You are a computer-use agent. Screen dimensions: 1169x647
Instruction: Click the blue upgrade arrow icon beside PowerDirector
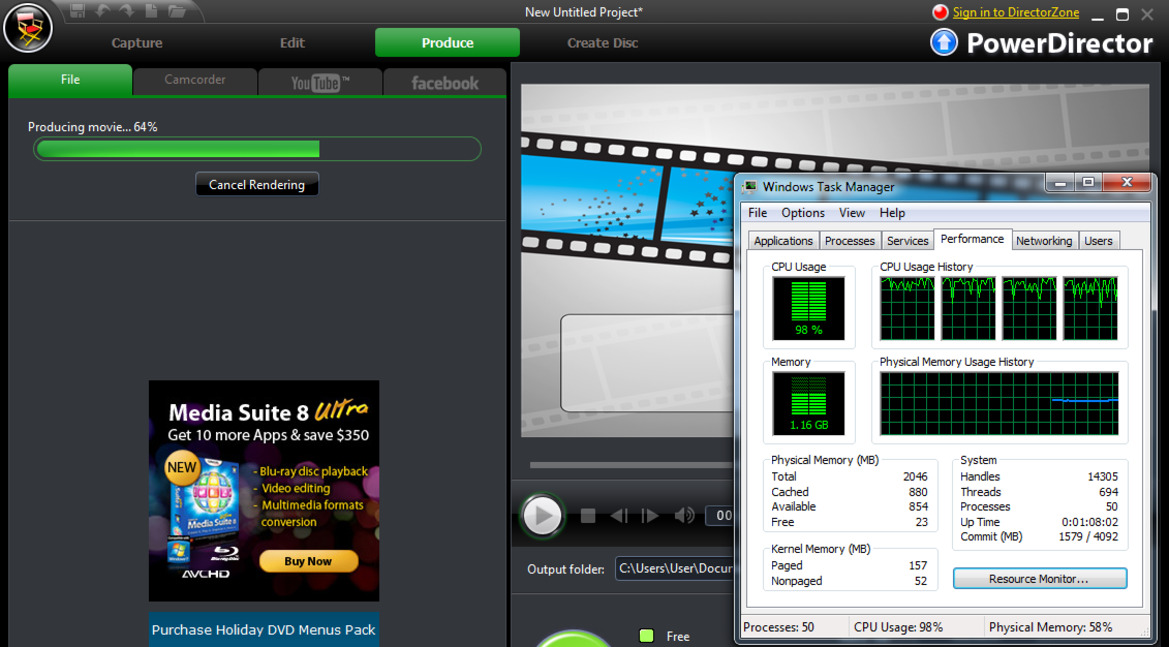(x=944, y=42)
